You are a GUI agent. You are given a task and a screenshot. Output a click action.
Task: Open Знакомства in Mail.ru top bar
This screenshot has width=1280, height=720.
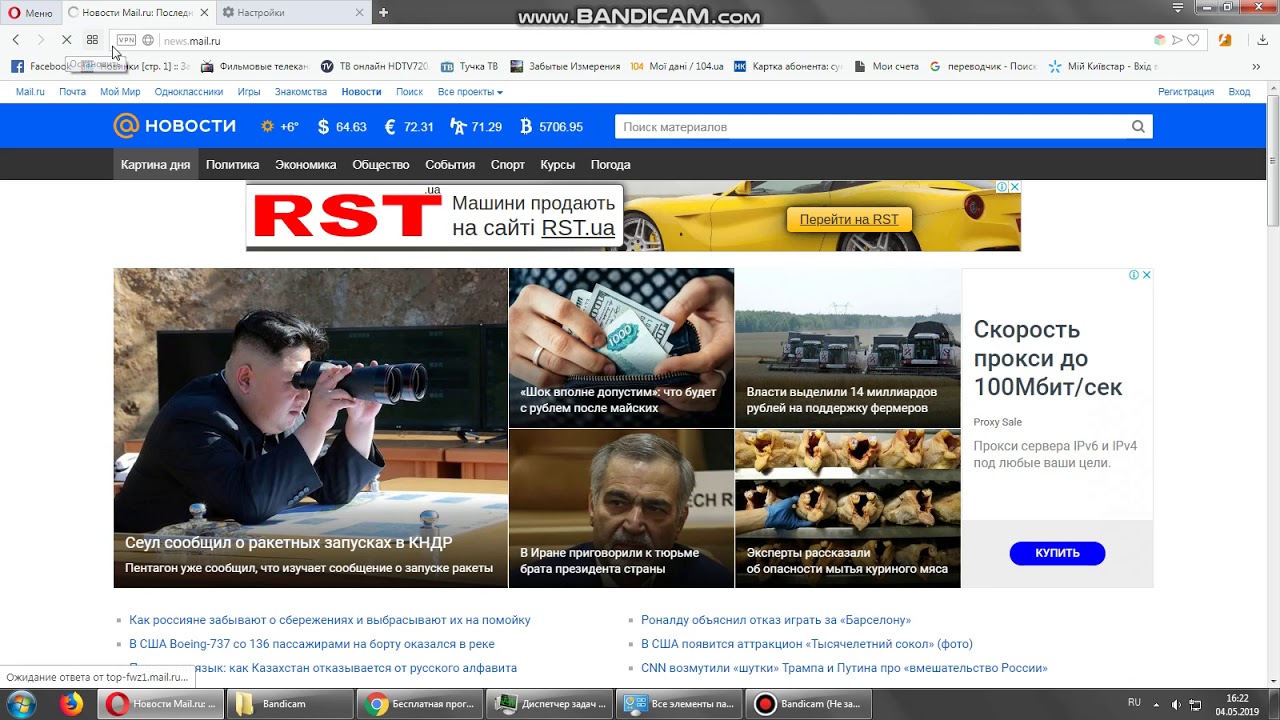coord(301,92)
